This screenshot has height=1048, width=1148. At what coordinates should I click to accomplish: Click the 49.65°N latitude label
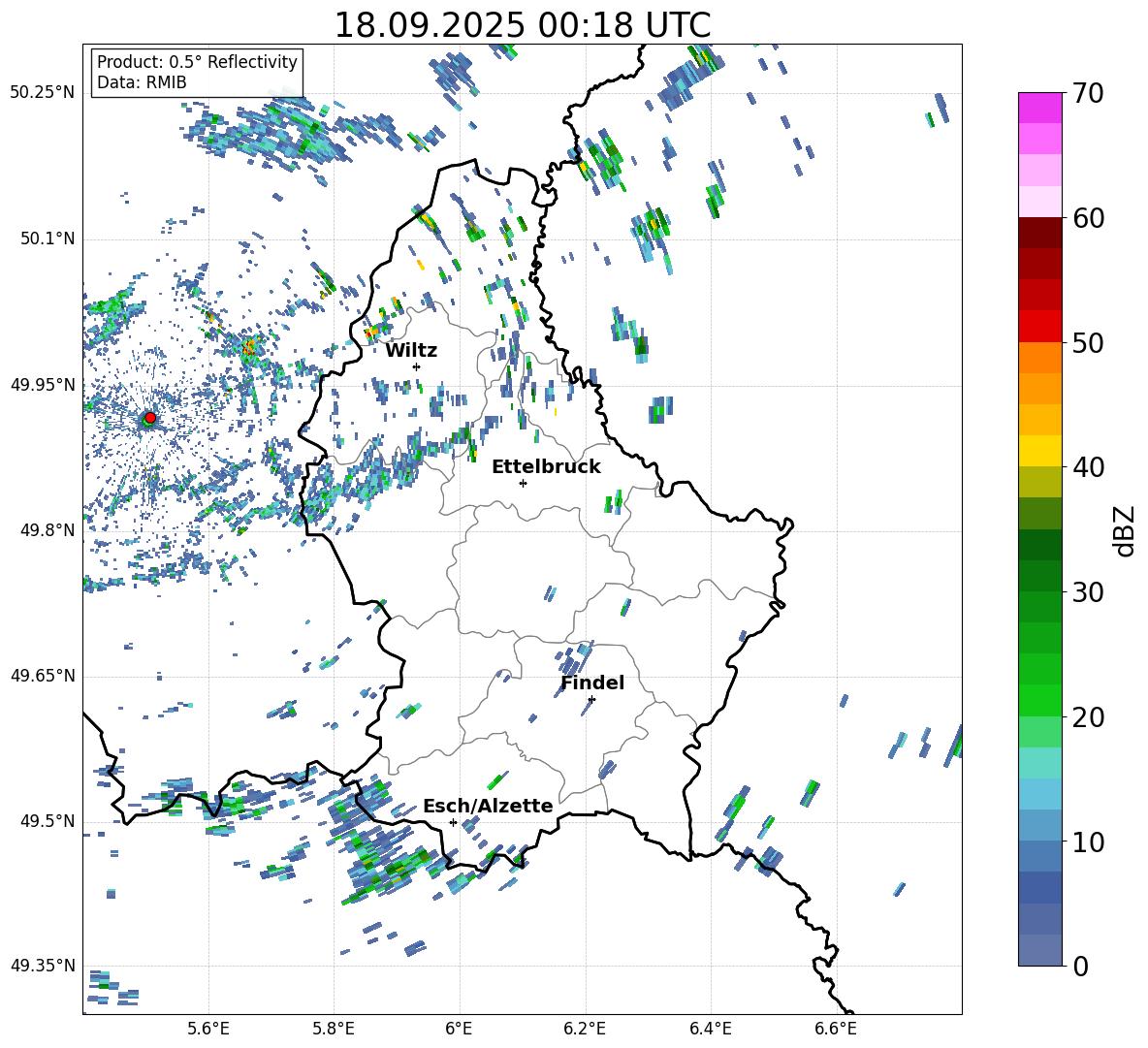tap(43, 676)
